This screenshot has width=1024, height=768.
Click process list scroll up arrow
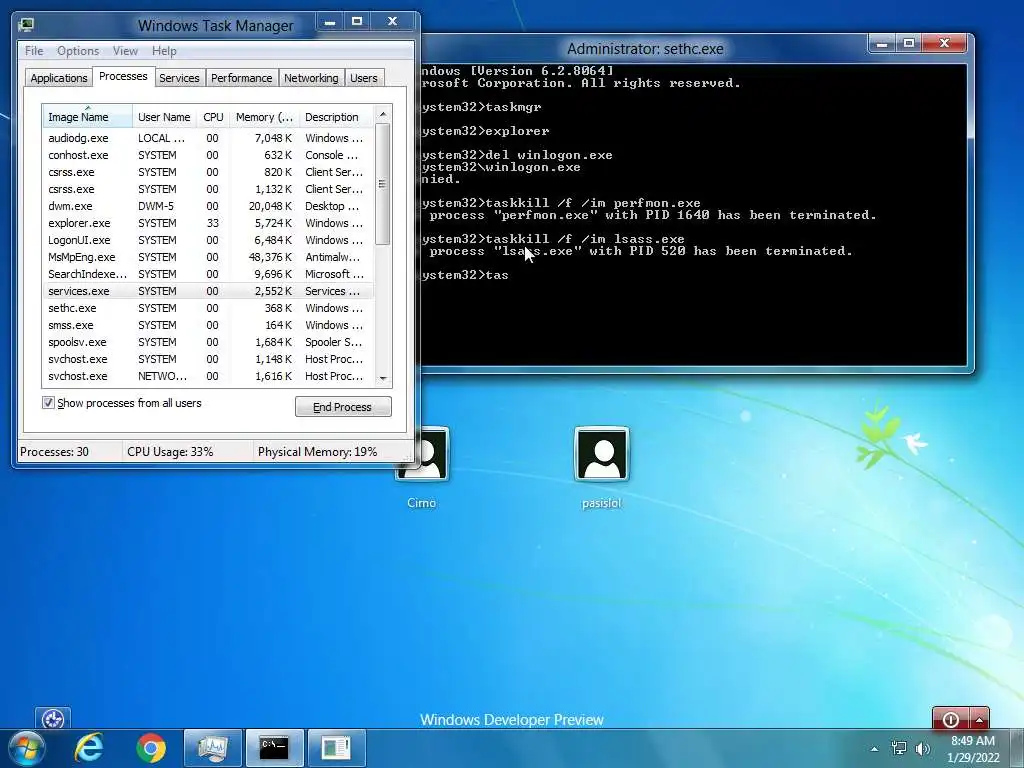(x=383, y=114)
